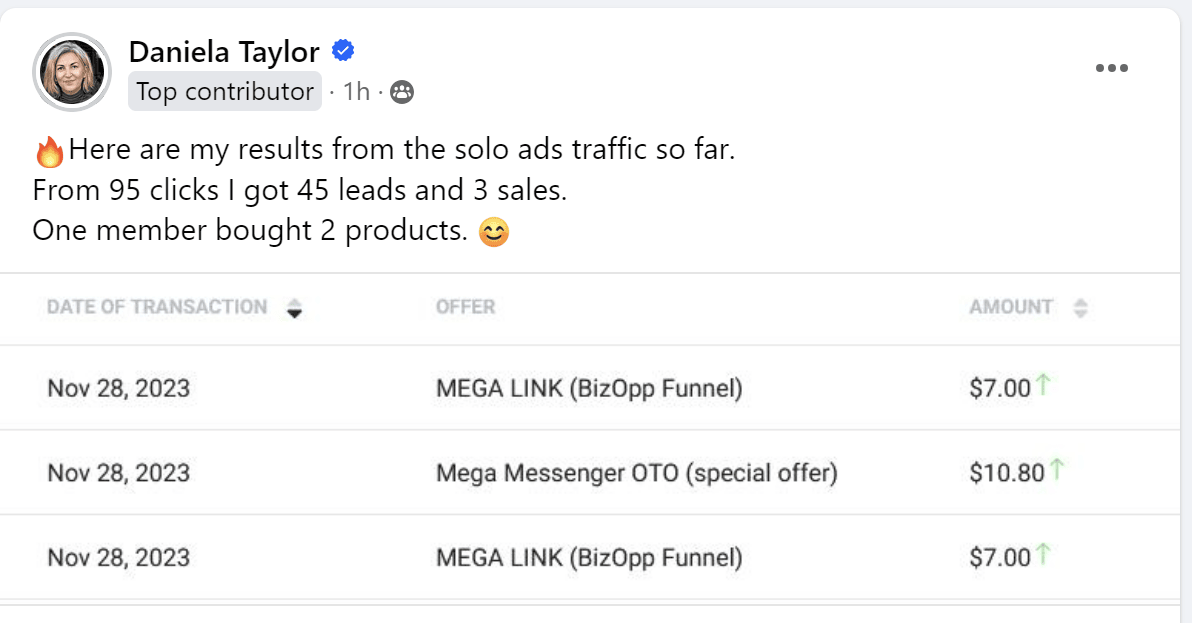Image resolution: width=1192 pixels, height=623 pixels.
Task: Click the Date of Transaction header label
Action: 157,307
